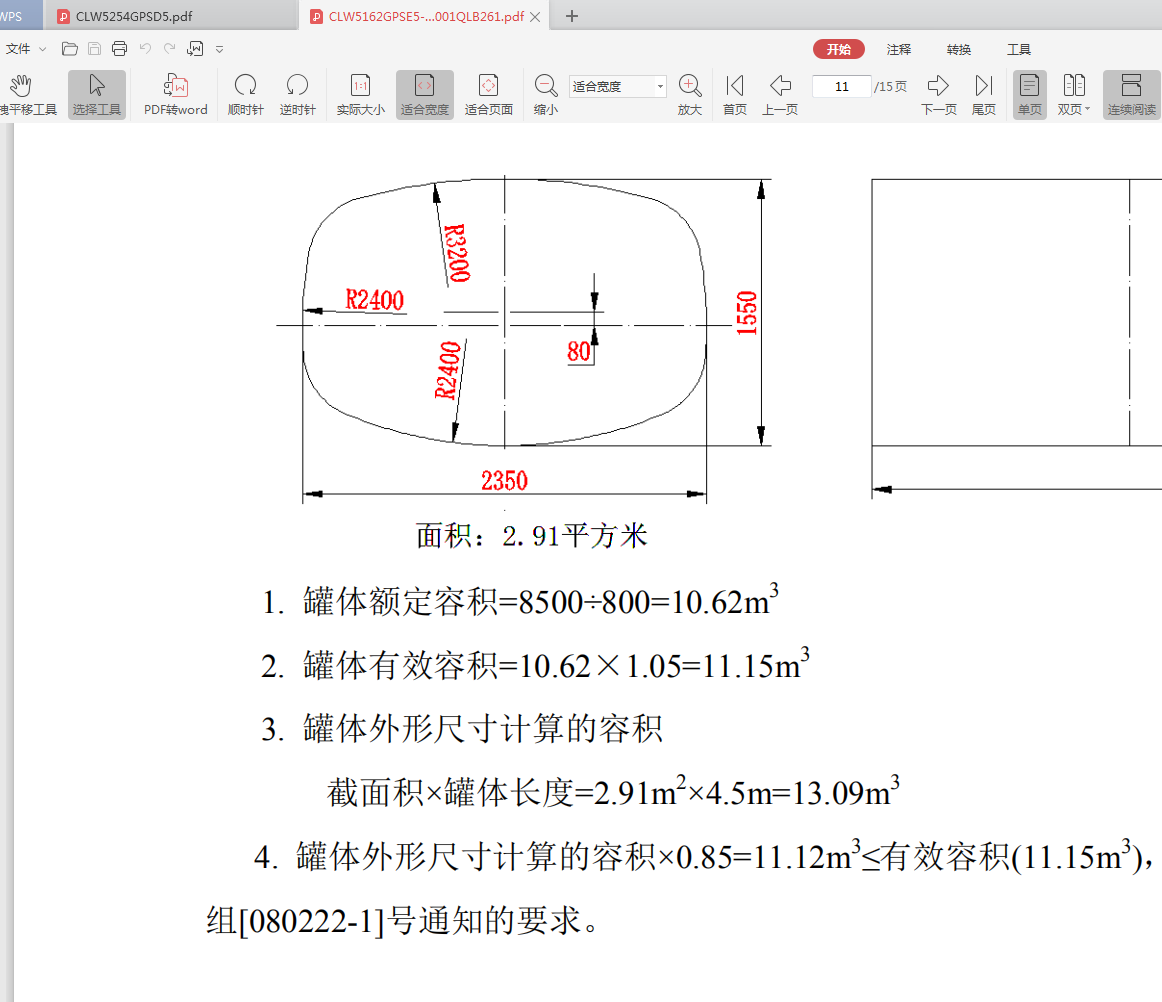Click the PDF转word conversion icon

point(175,93)
